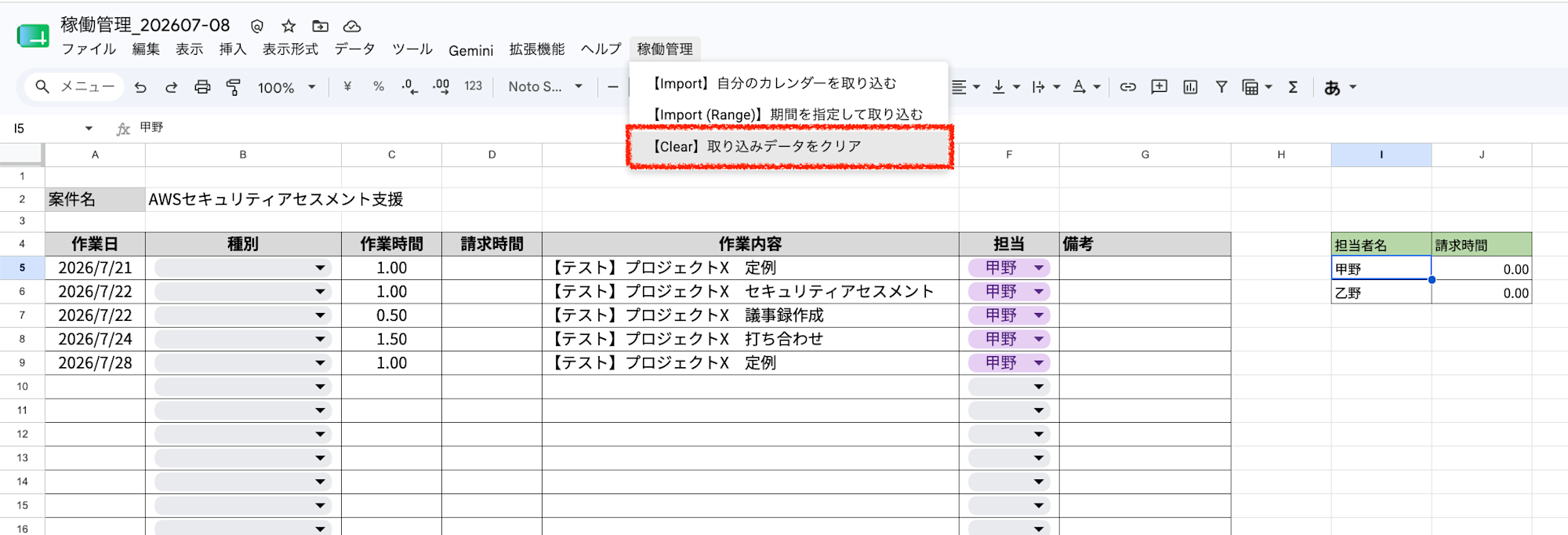
Task: Increase decimal places button
Action: 441,87
